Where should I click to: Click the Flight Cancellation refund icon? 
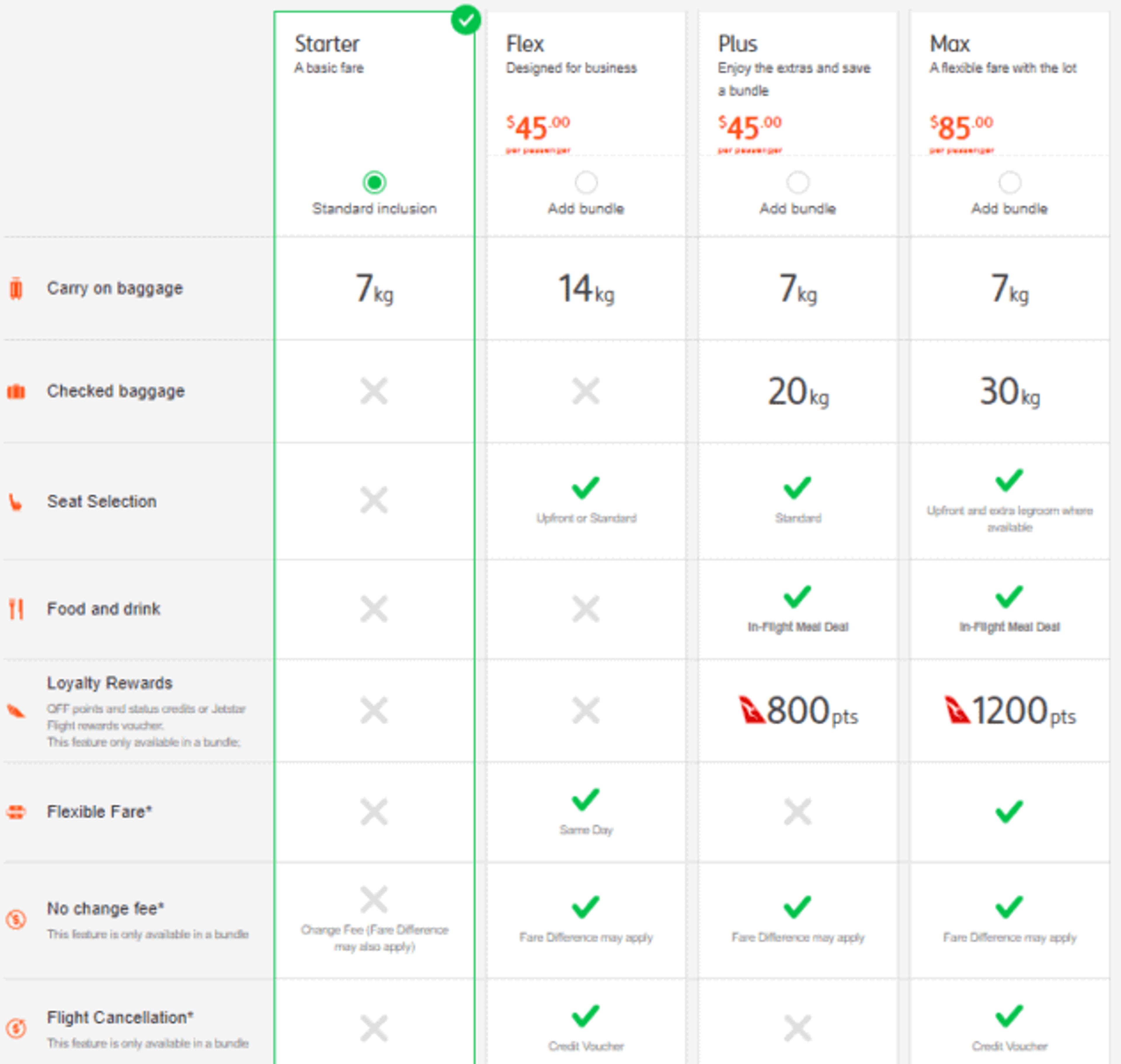click(16, 1027)
